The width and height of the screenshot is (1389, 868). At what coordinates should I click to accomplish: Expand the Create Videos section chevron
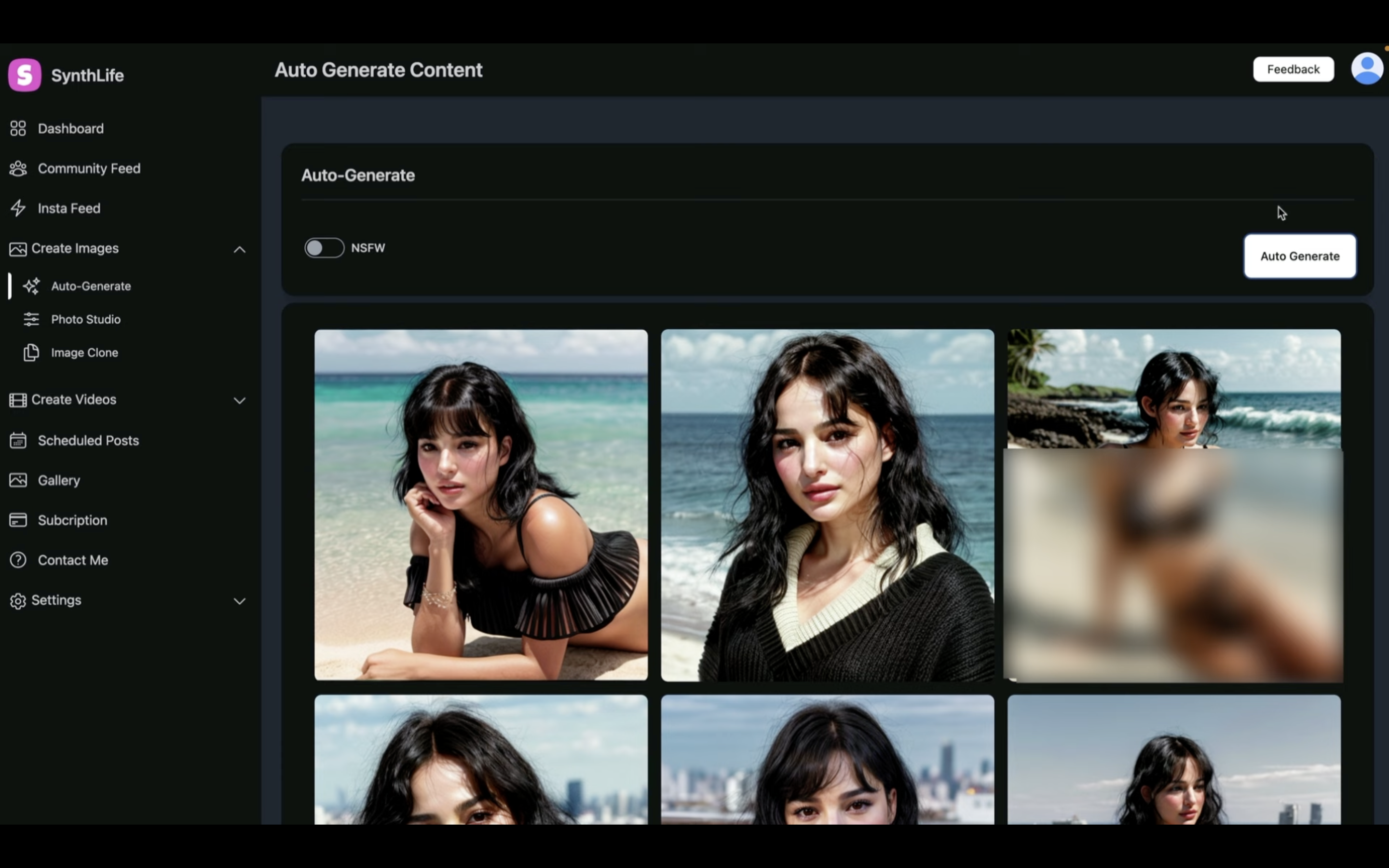pos(239,401)
